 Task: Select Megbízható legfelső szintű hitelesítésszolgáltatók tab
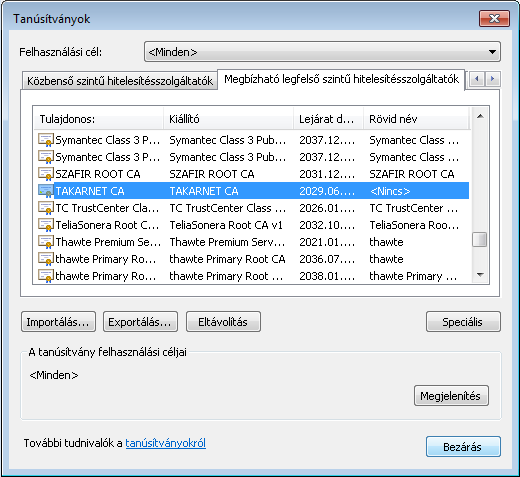point(341,79)
